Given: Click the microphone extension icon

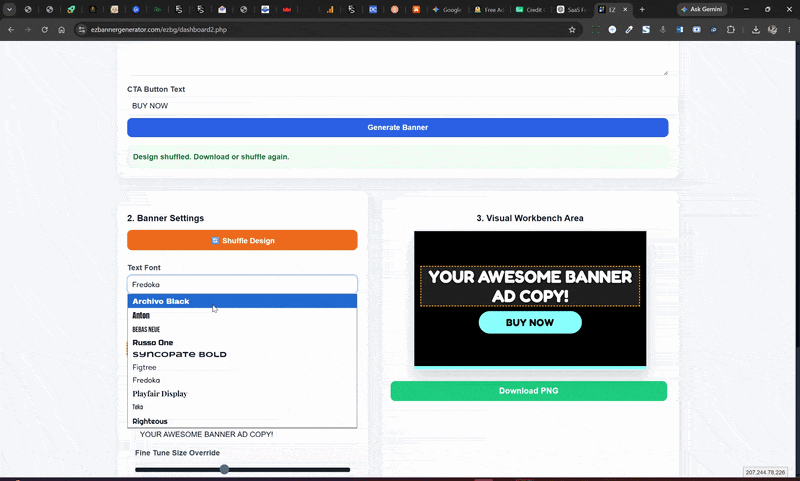Looking at the screenshot, I should coord(663,30).
